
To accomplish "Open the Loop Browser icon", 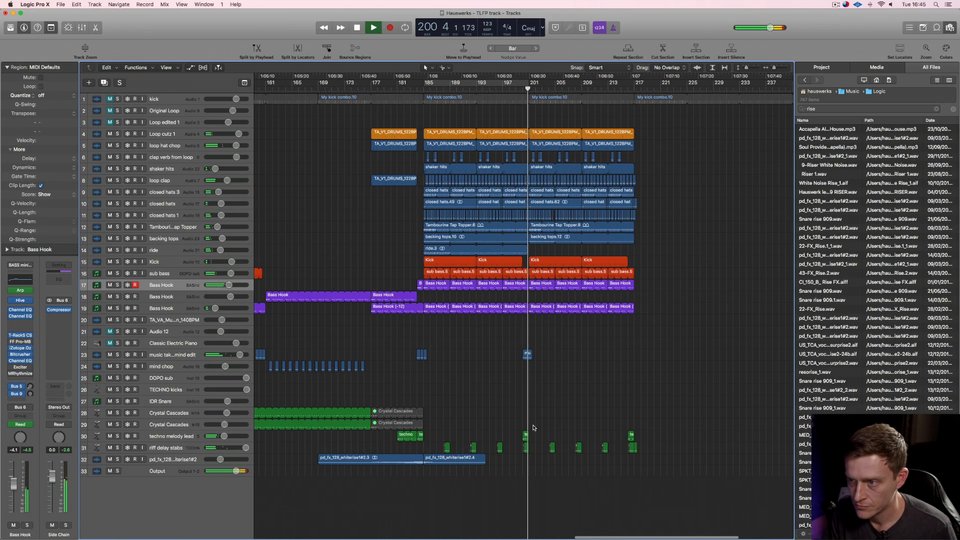I will coord(936,28).
